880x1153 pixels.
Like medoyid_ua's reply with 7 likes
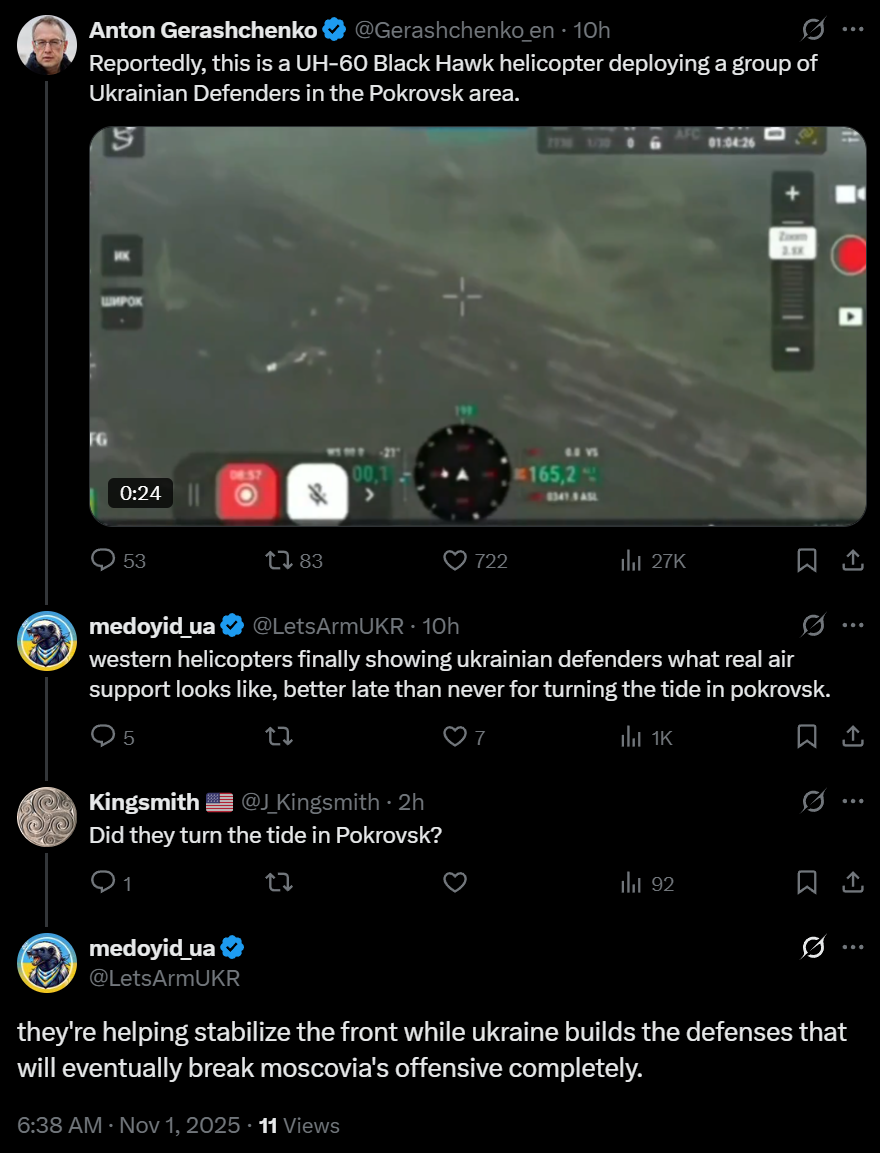pyautogui.click(x=464, y=737)
